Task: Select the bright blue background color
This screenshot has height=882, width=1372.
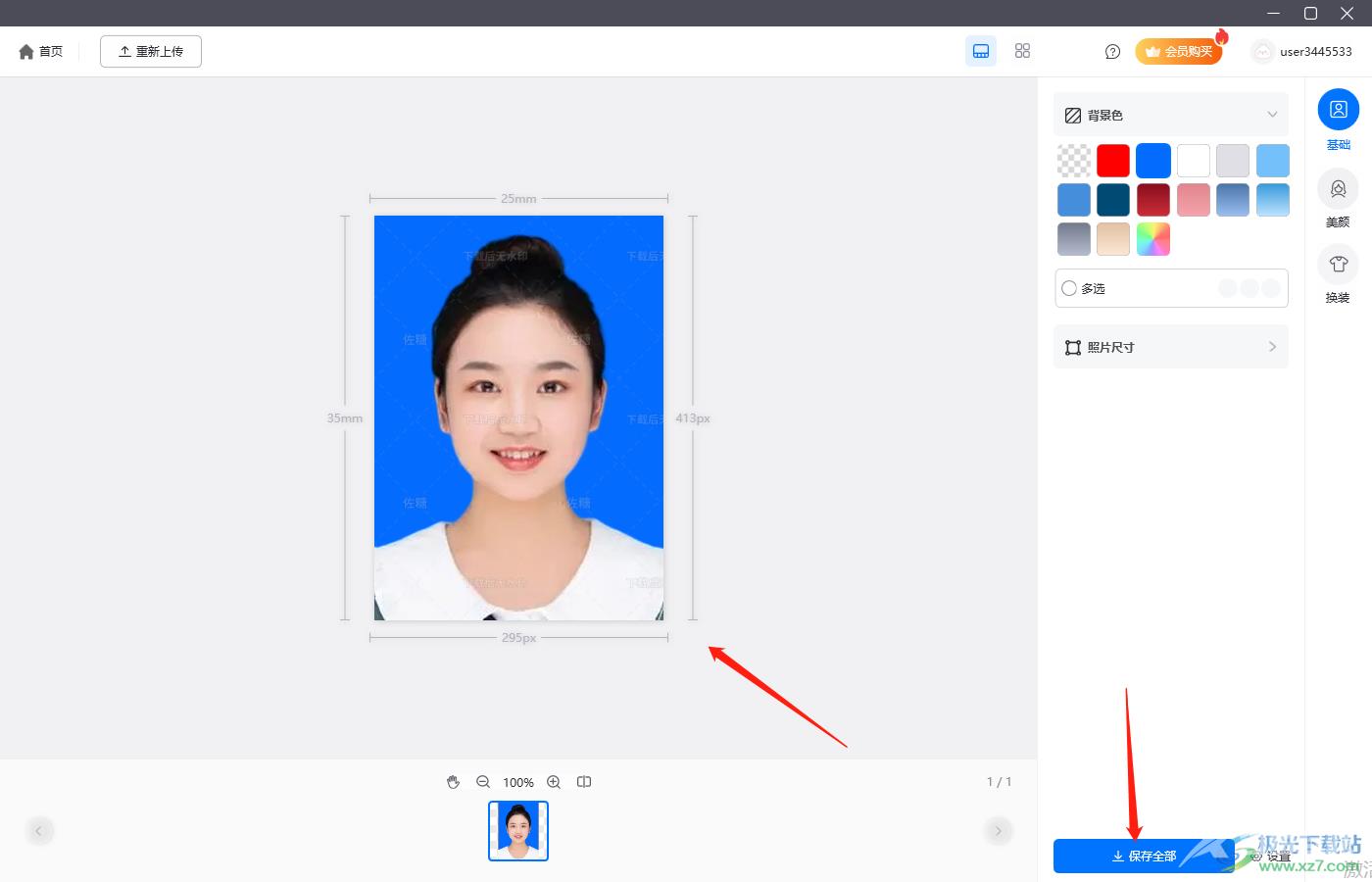Action: tap(1153, 161)
